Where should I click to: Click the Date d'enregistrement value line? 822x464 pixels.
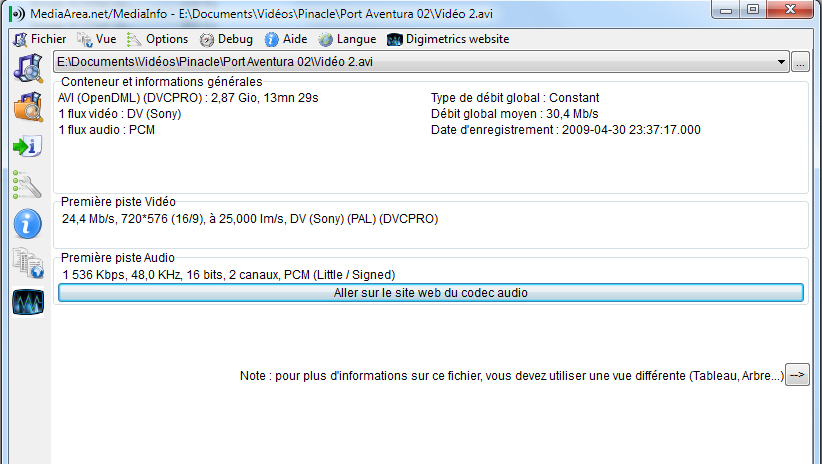pyautogui.click(x=566, y=130)
